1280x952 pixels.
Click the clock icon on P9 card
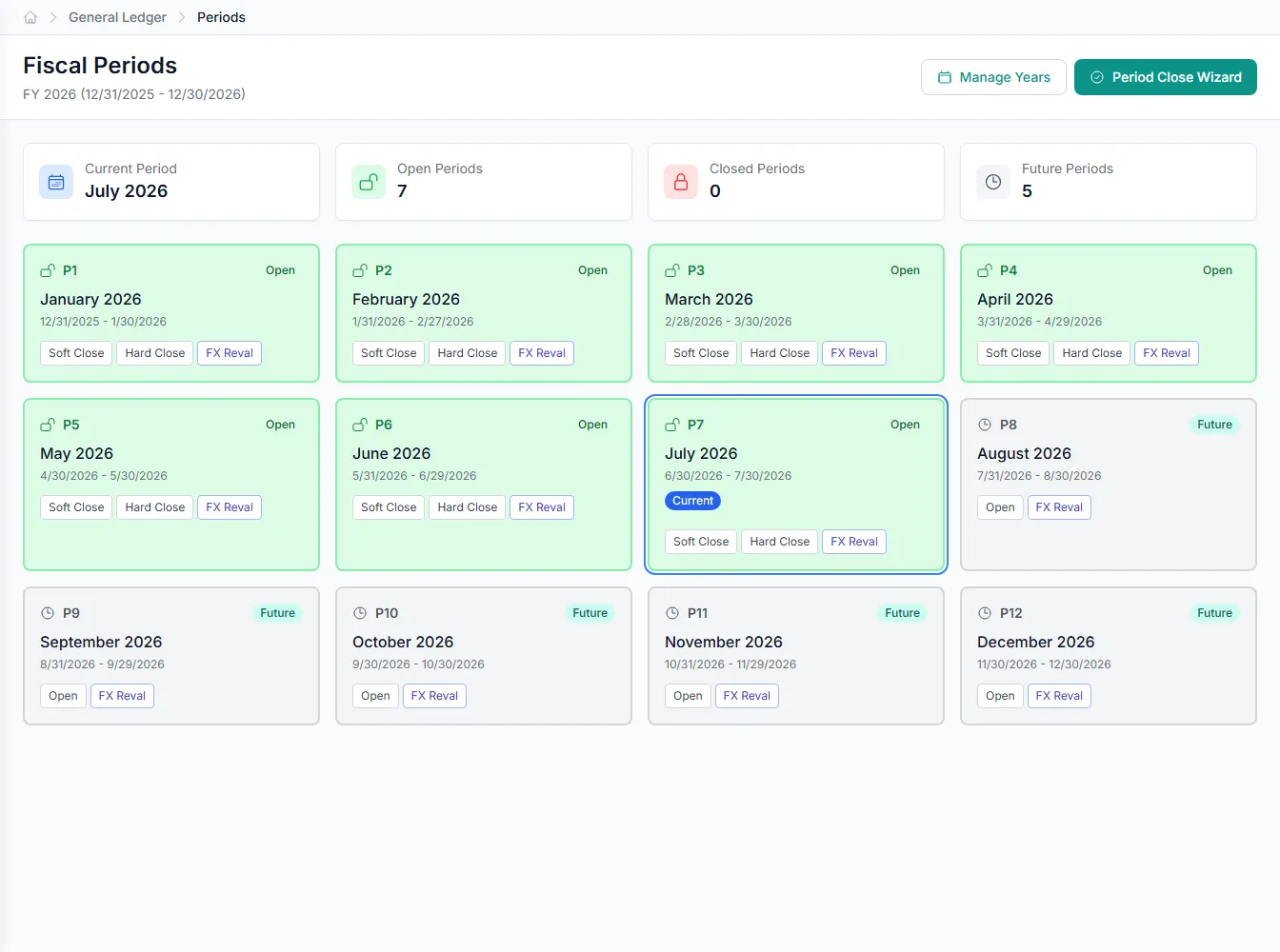[x=48, y=613]
